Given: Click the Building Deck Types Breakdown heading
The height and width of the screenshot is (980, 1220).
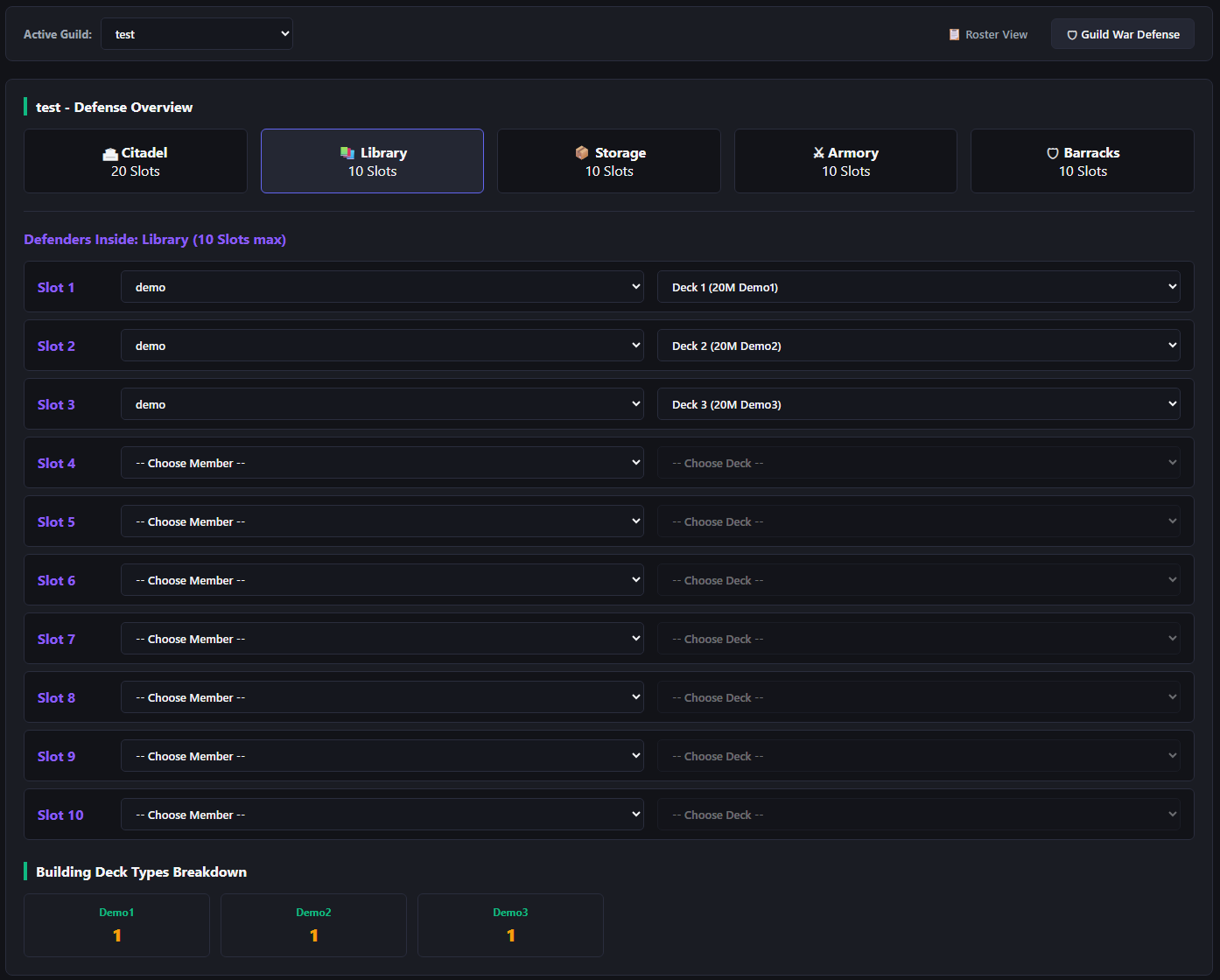Looking at the screenshot, I should (x=141, y=872).
